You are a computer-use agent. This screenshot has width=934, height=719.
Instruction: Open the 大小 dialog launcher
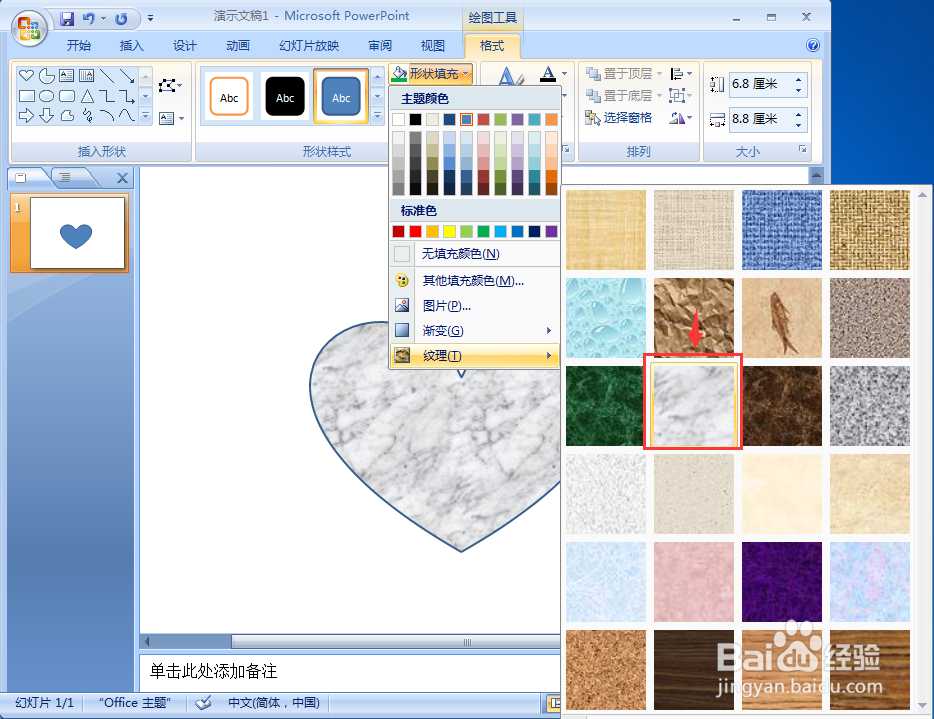803,149
